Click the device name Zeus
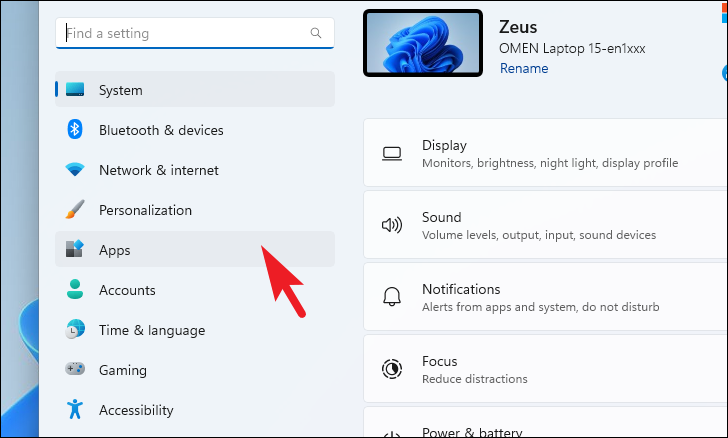728x438 pixels. pyautogui.click(x=518, y=27)
